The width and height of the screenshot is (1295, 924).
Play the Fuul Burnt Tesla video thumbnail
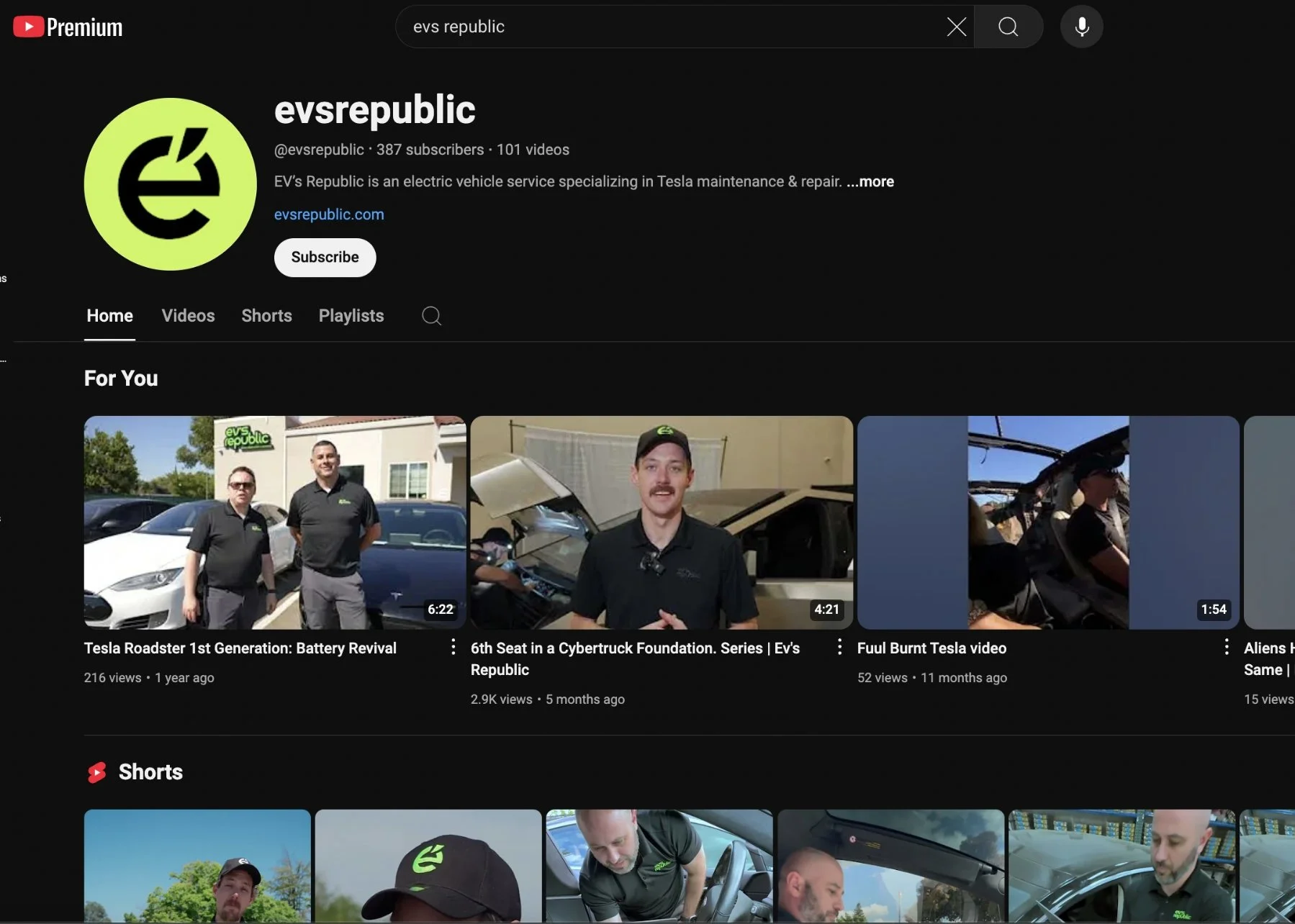[1048, 522]
